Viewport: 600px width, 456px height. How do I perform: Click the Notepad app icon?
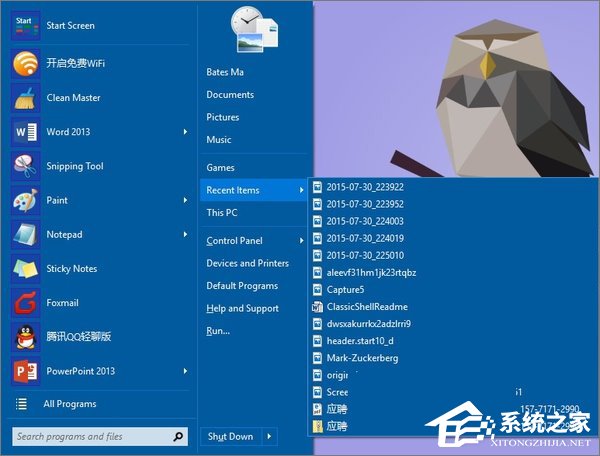[x=25, y=234]
